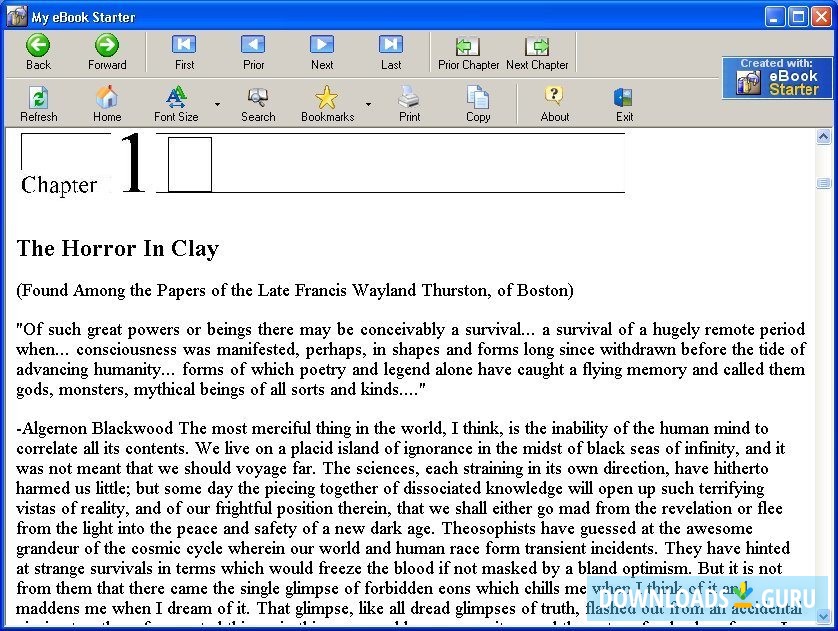Screen dimensions: 838x631
Task: Maximize the My eBook Starter window
Action: pyautogui.click(x=798, y=17)
